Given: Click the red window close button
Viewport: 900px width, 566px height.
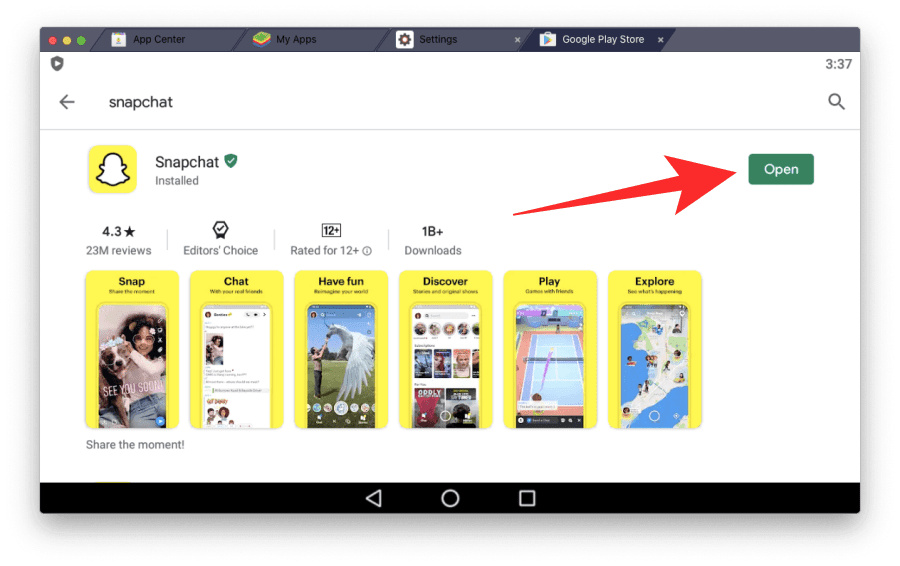Looking at the screenshot, I should tap(53, 40).
